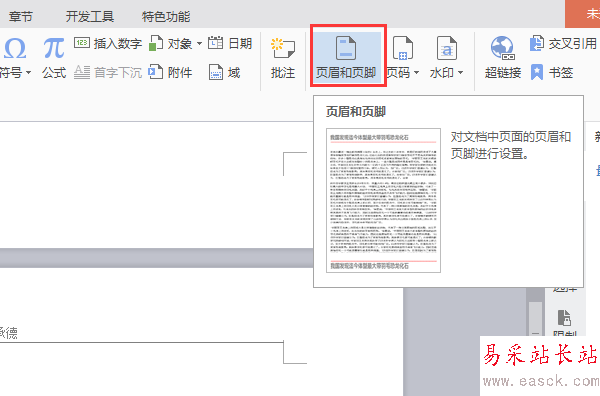Click the 批注 comment icon
Viewport: 600px width, 396px height.
click(x=283, y=48)
